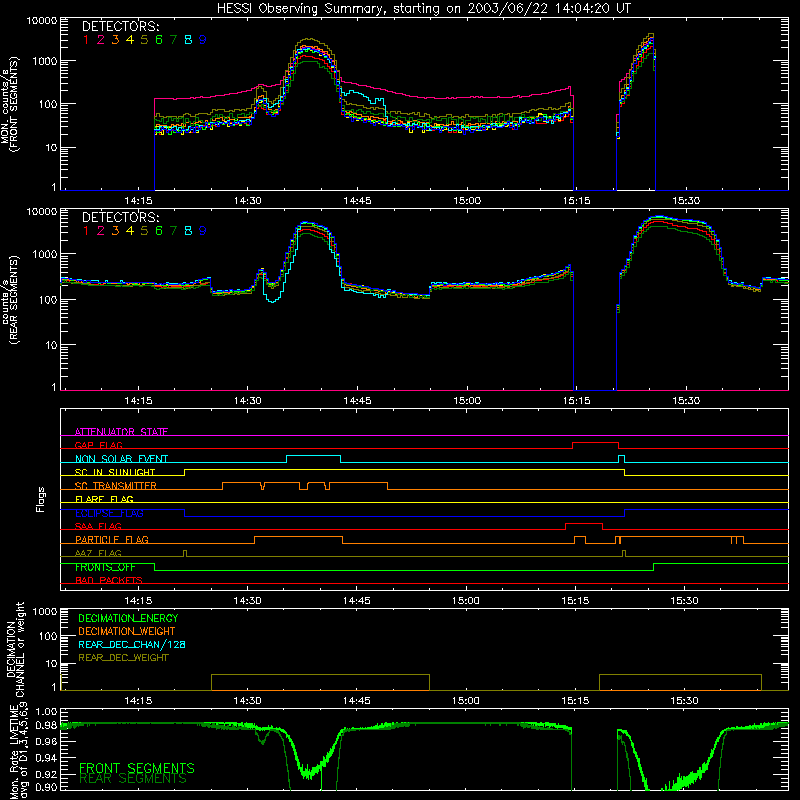Select the PARTICLE_FLAG label
800x800 pixels.
pos(112,539)
